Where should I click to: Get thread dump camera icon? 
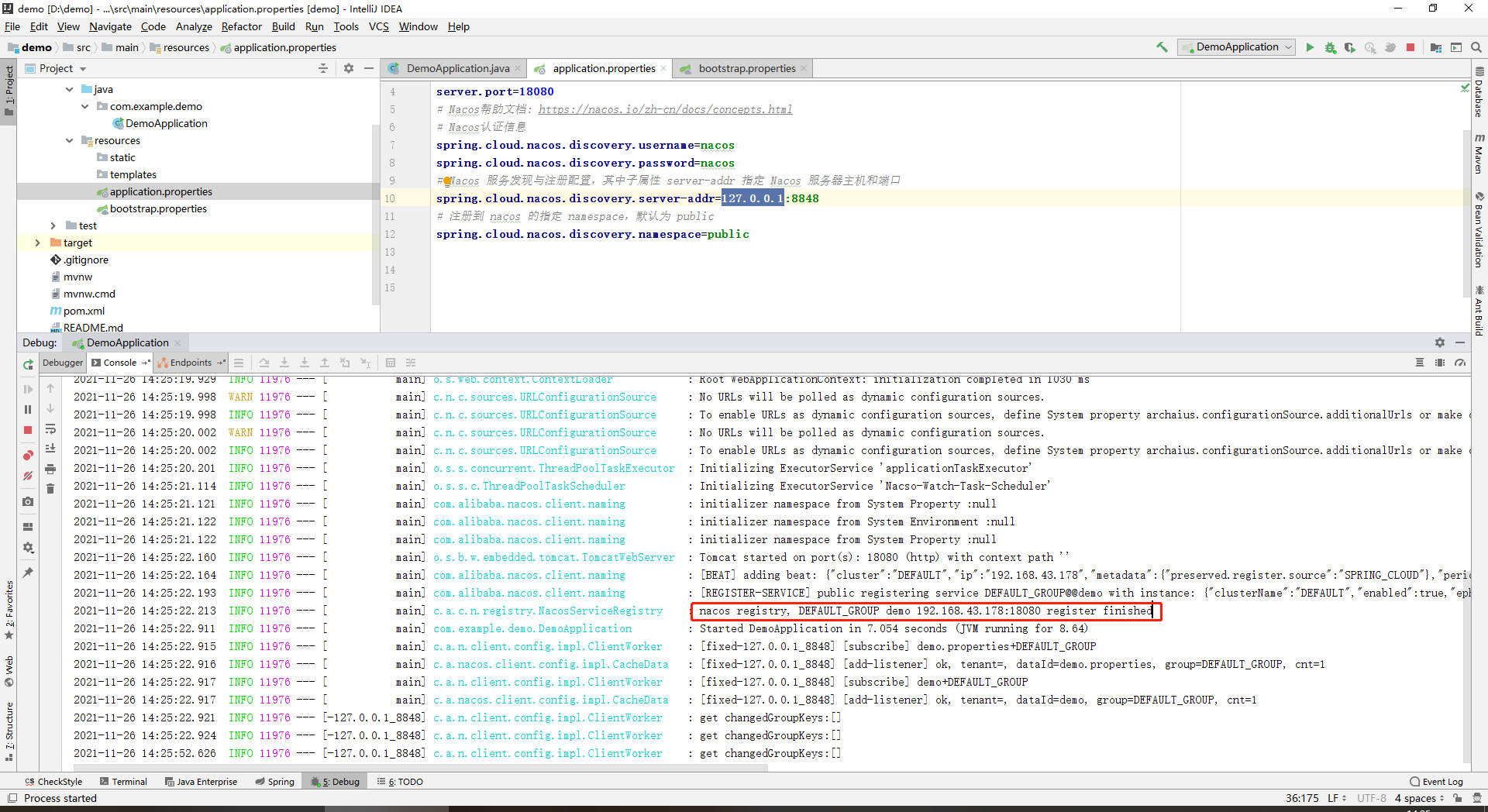click(x=28, y=501)
